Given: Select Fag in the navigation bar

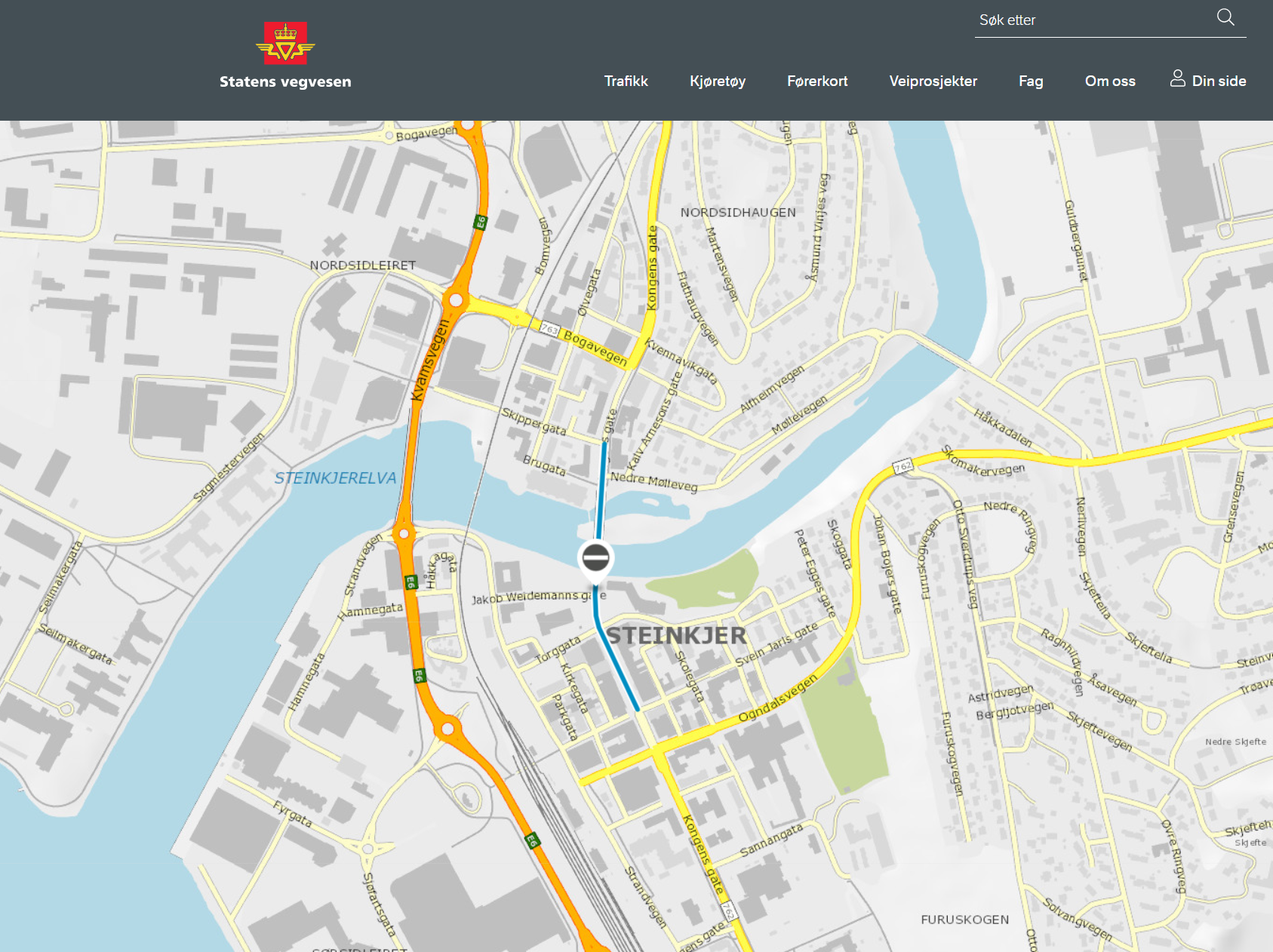Looking at the screenshot, I should click(x=1030, y=81).
